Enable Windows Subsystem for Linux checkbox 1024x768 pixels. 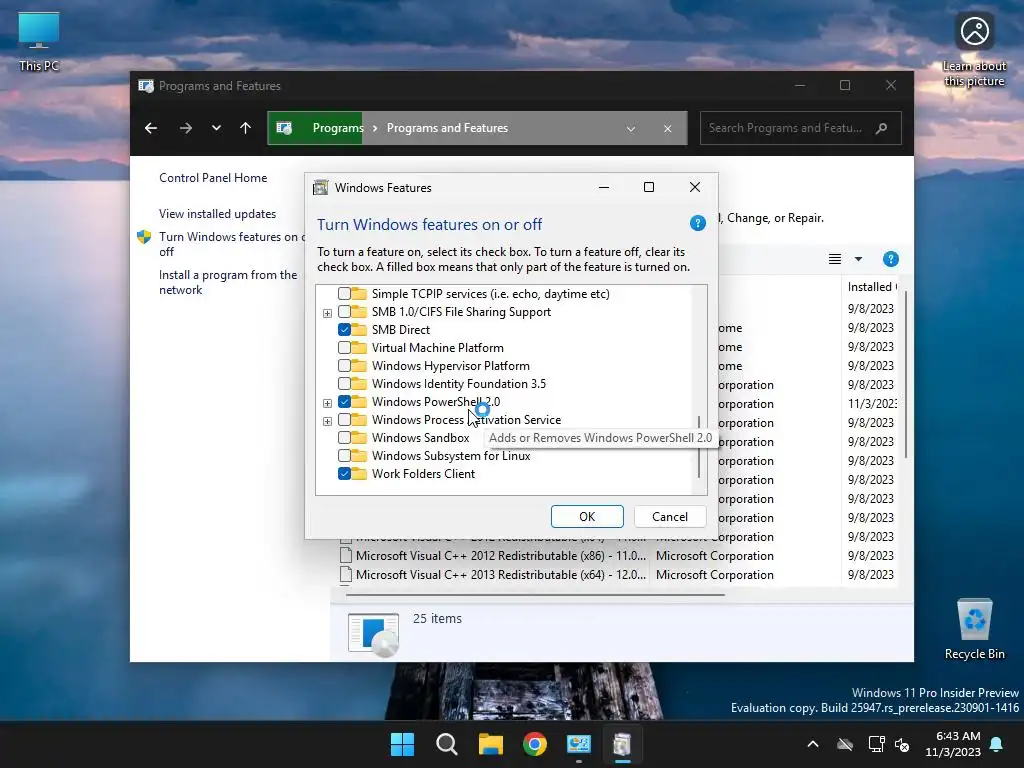(x=344, y=455)
